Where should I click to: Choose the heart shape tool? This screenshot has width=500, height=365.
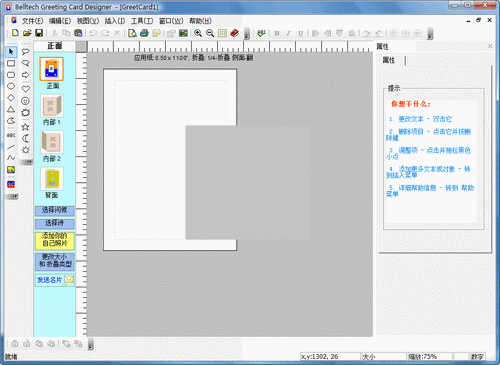coord(25,89)
